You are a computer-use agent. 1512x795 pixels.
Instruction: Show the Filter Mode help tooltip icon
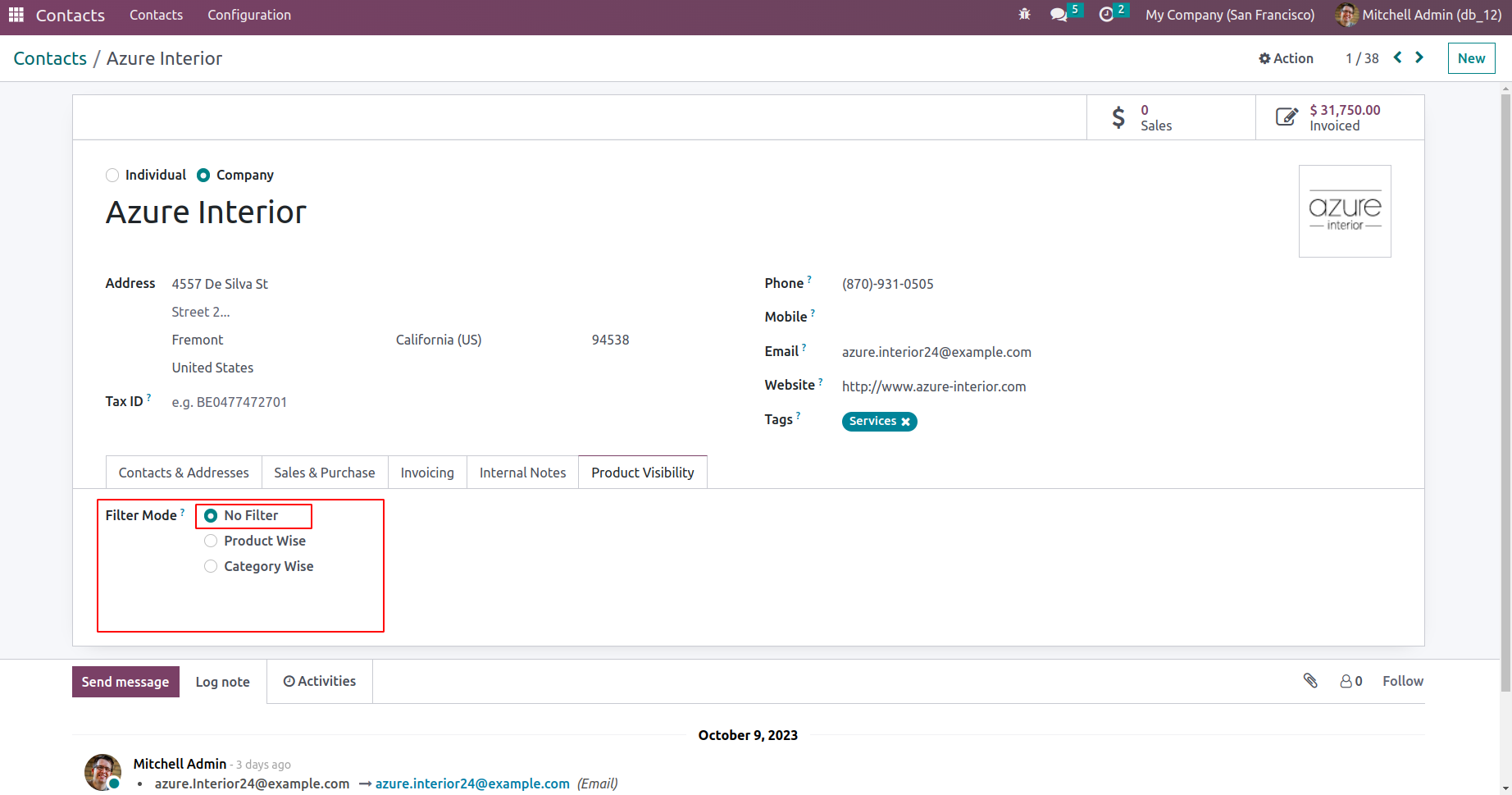pyautogui.click(x=183, y=511)
